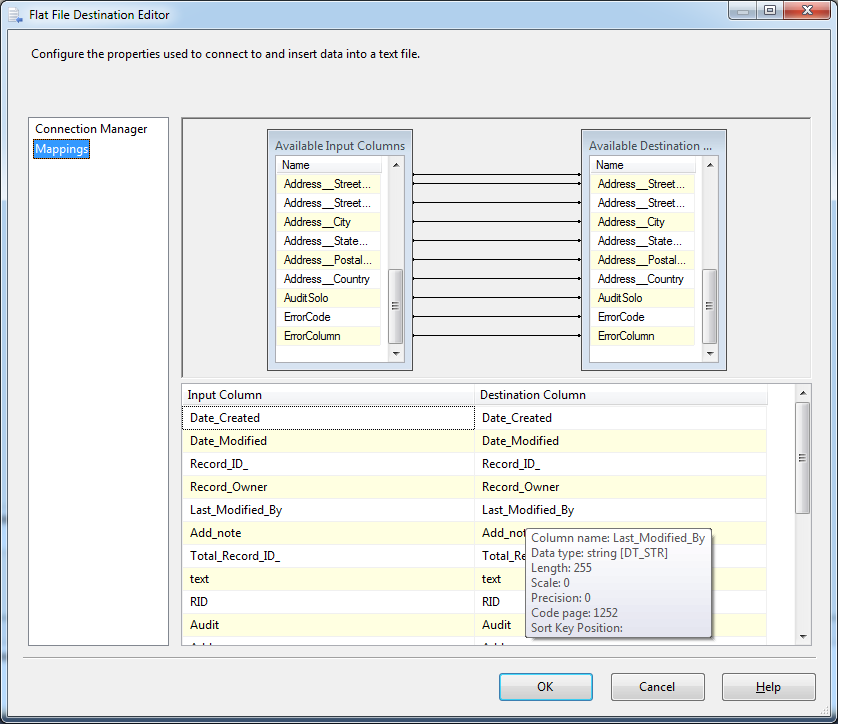Click the RID cell under Destination Column
The width and height of the screenshot is (841, 727).
coord(500,603)
